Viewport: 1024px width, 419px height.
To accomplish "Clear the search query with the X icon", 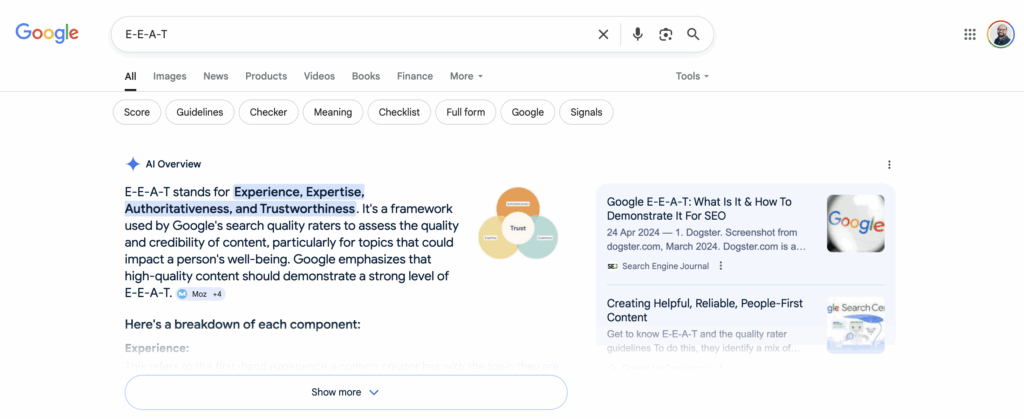I will [x=603, y=35].
